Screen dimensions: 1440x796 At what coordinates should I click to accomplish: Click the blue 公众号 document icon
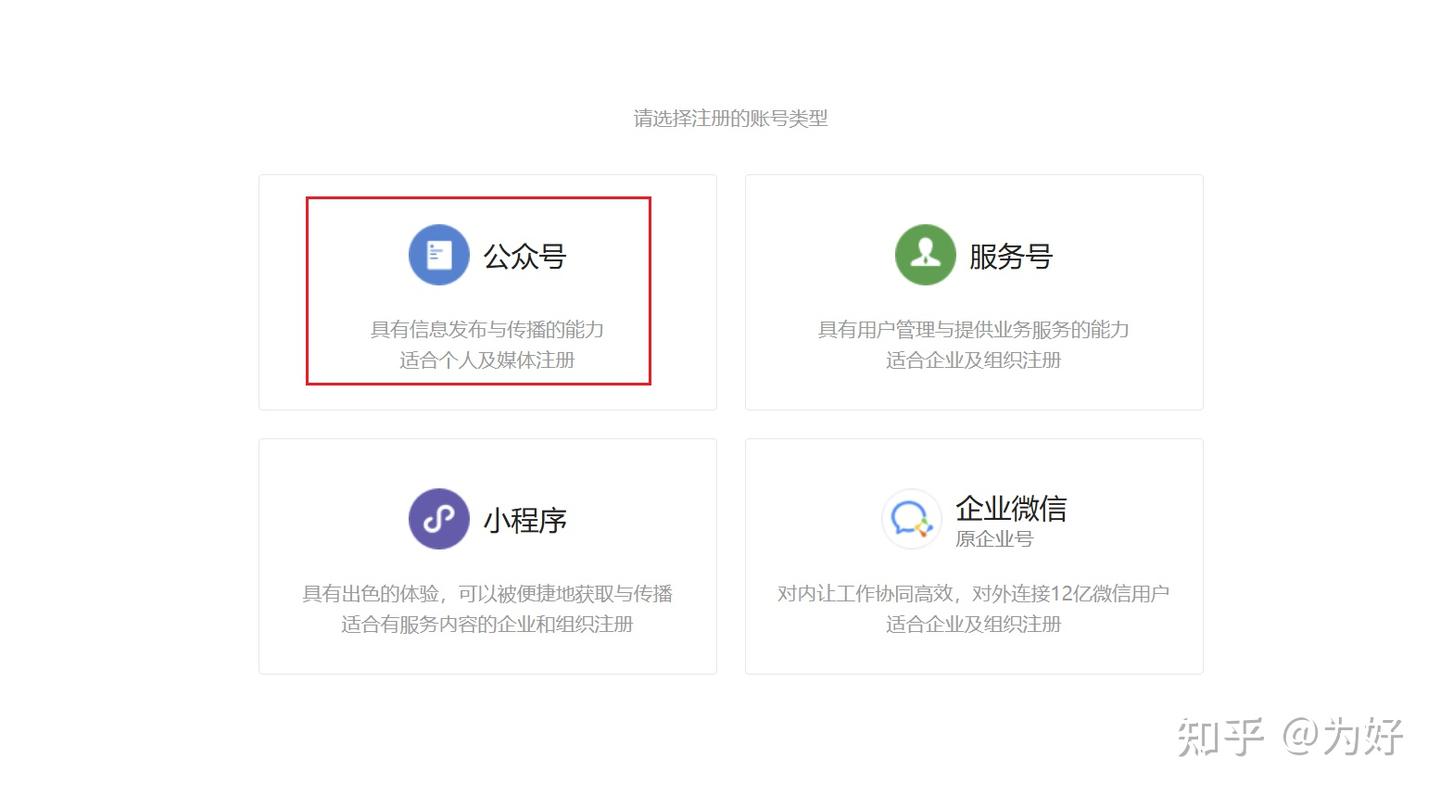(x=439, y=255)
